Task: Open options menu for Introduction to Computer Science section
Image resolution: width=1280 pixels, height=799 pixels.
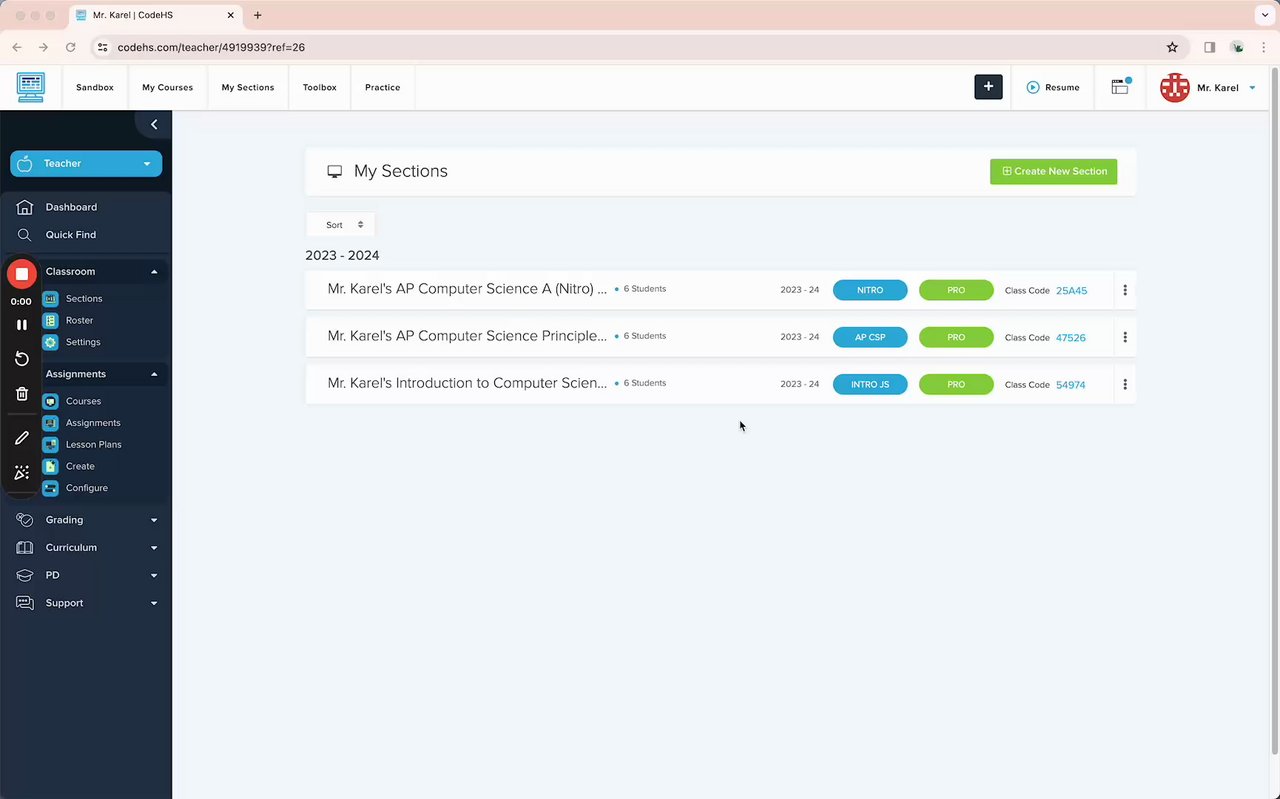Action: (x=1125, y=384)
